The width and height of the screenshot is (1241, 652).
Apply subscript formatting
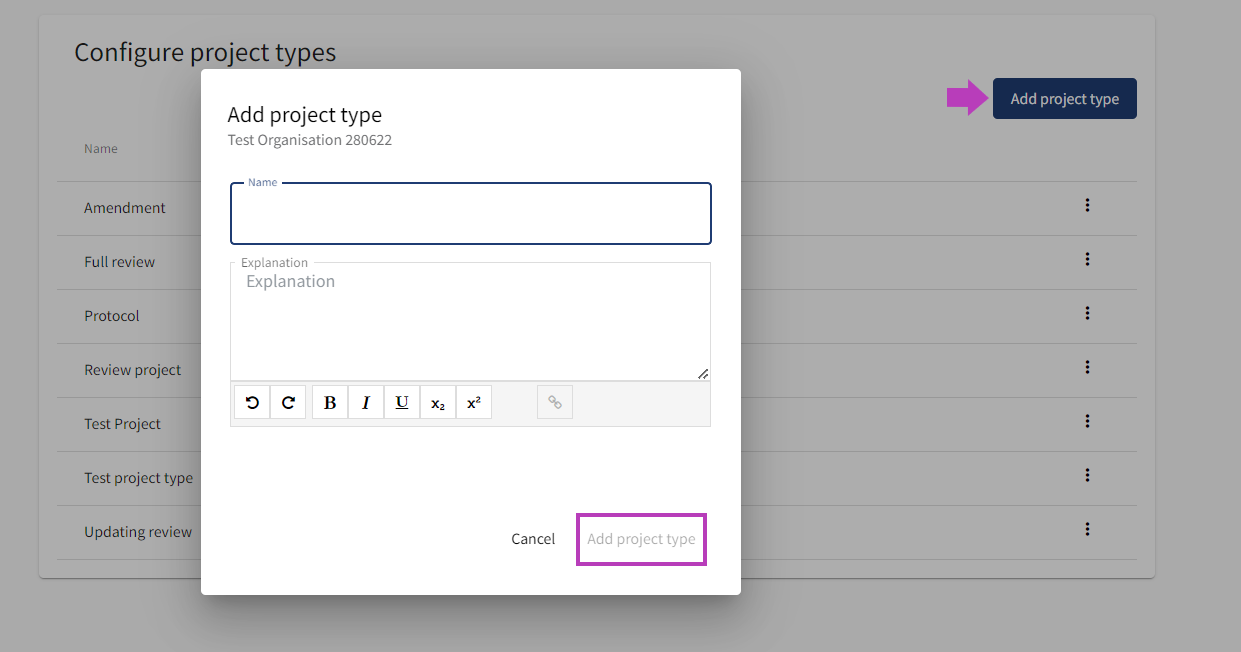pos(438,403)
